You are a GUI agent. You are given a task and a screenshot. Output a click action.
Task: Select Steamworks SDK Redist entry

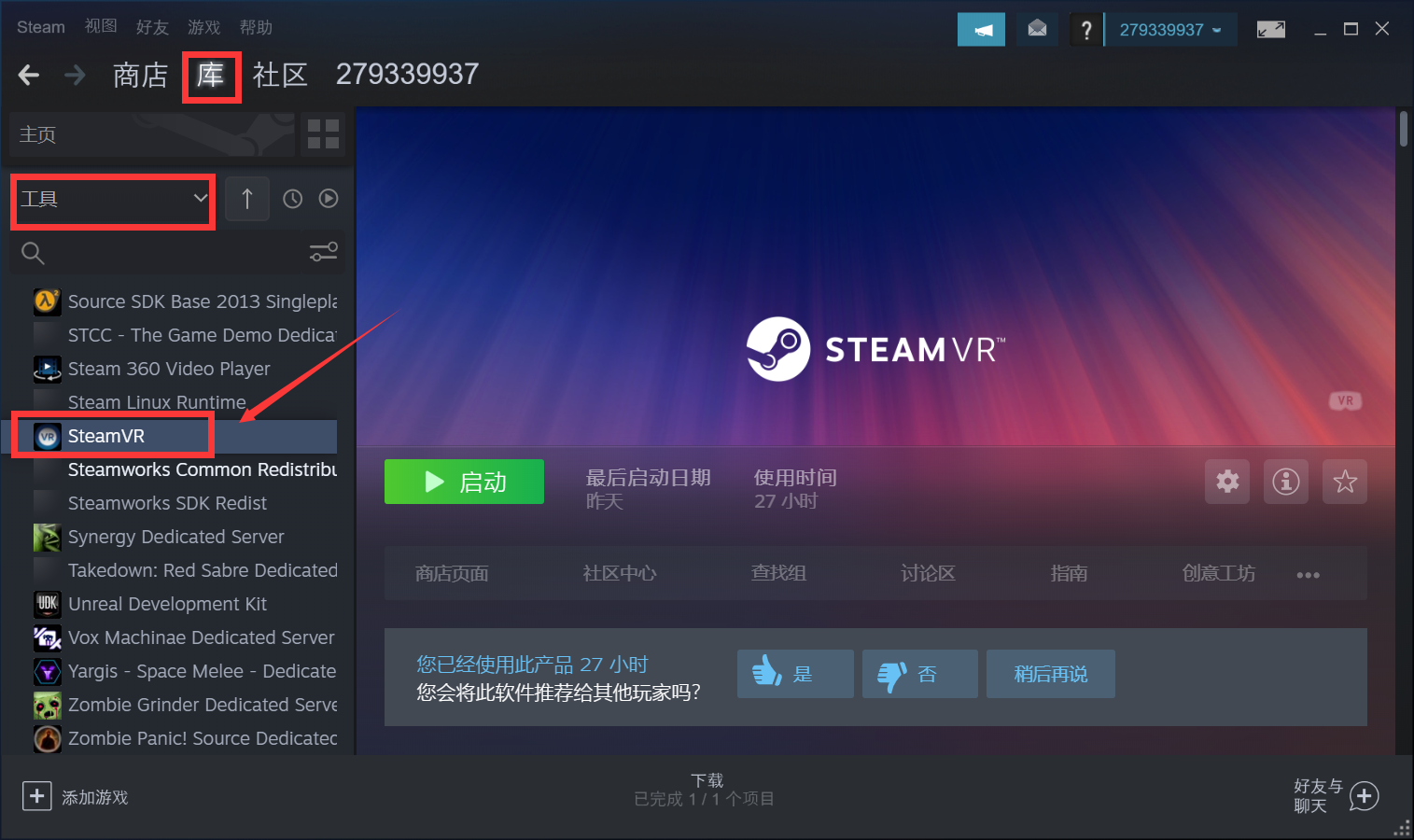(x=185, y=503)
